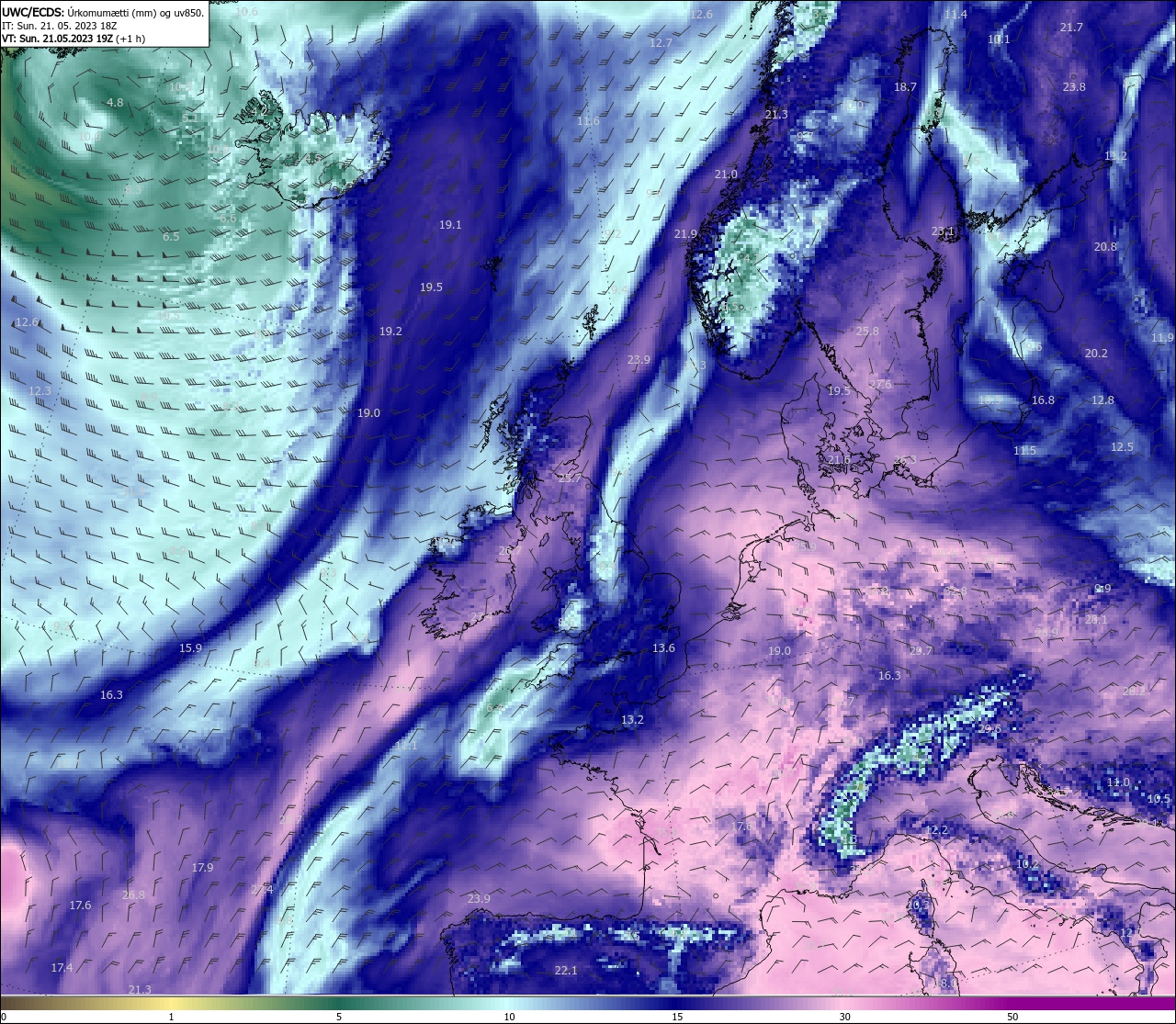
Task: Click the 17.4 value on the map
Action: click(x=62, y=968)
